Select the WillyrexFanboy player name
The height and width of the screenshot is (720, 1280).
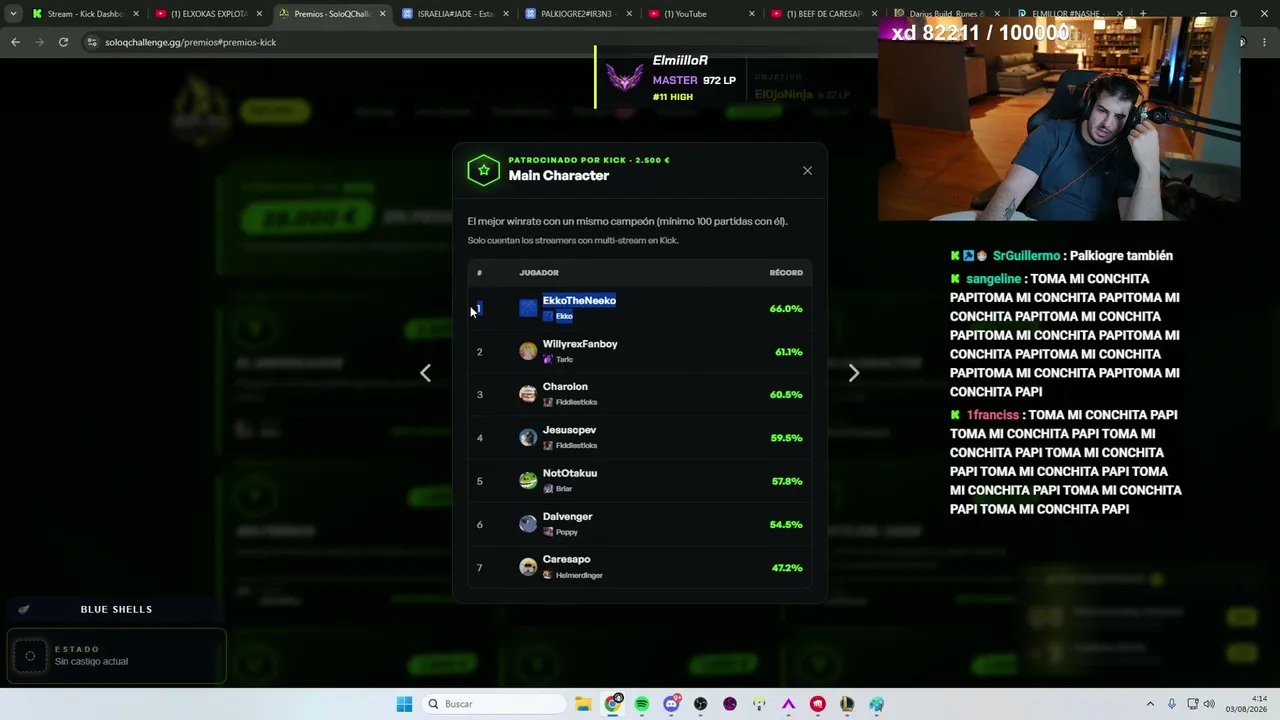(580, 344)
